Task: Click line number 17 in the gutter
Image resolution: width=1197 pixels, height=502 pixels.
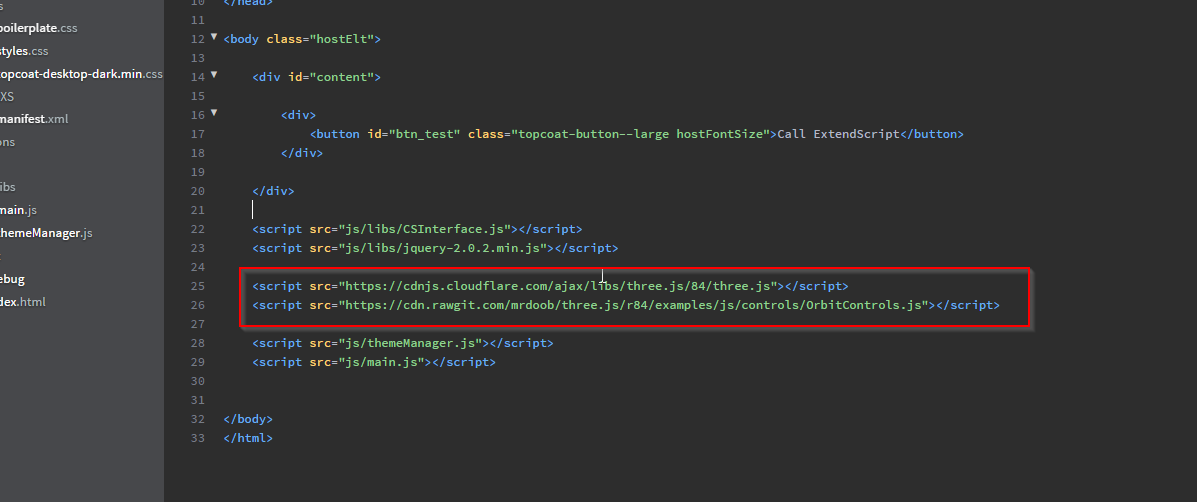Action: [197, 134]
